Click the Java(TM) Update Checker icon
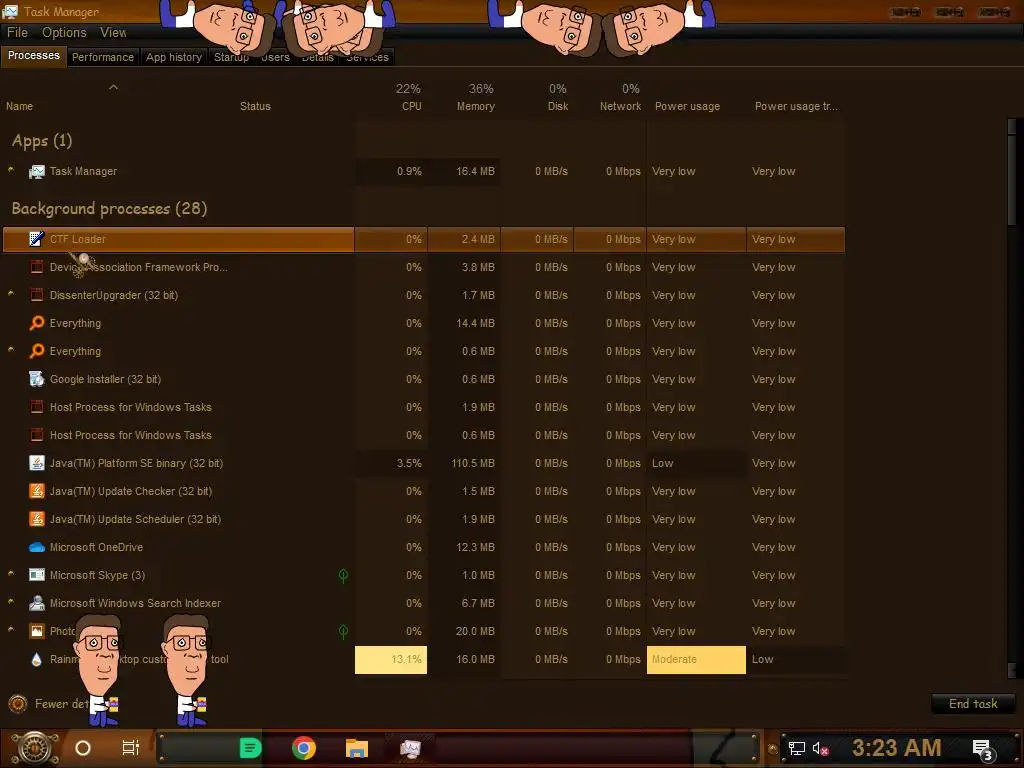The image size is (1024, 768). click(x=37, y=491)
